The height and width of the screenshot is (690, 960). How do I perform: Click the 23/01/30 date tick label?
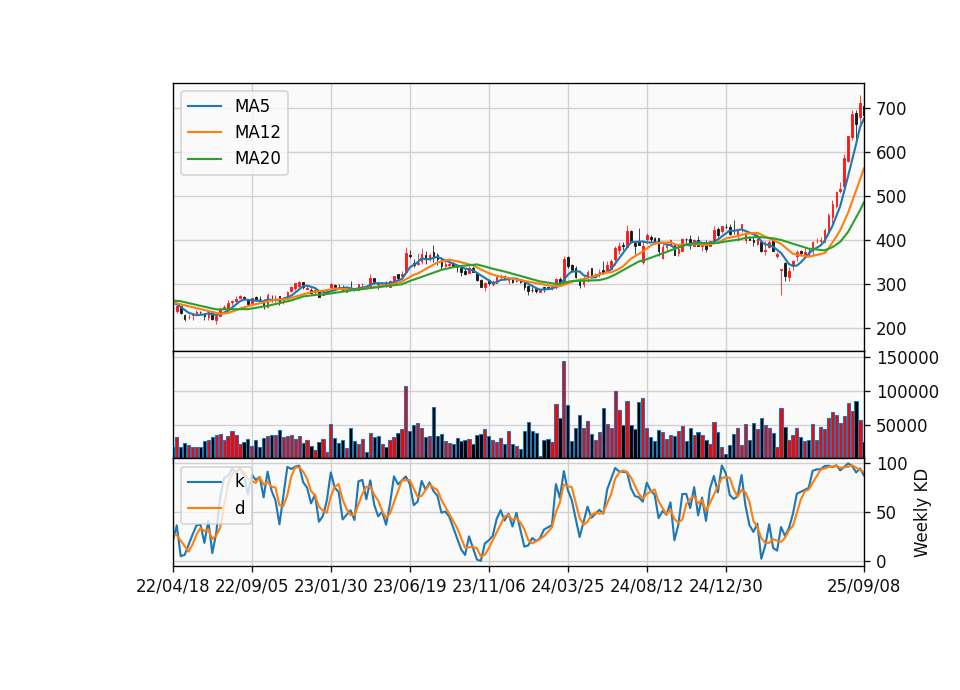(x=331, y=586)
